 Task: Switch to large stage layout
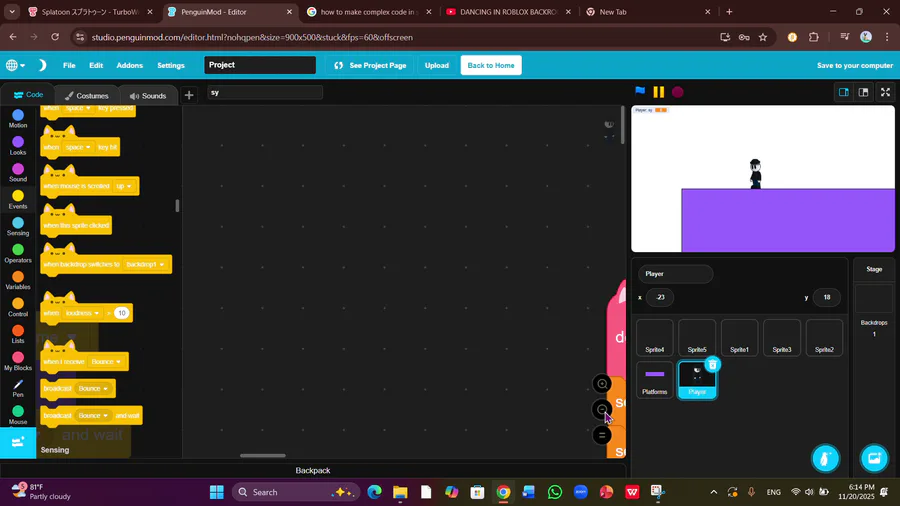(863, 92)
